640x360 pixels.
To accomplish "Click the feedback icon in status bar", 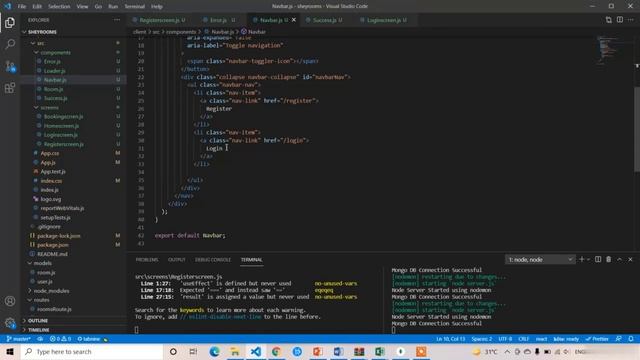I will (619, 339).
